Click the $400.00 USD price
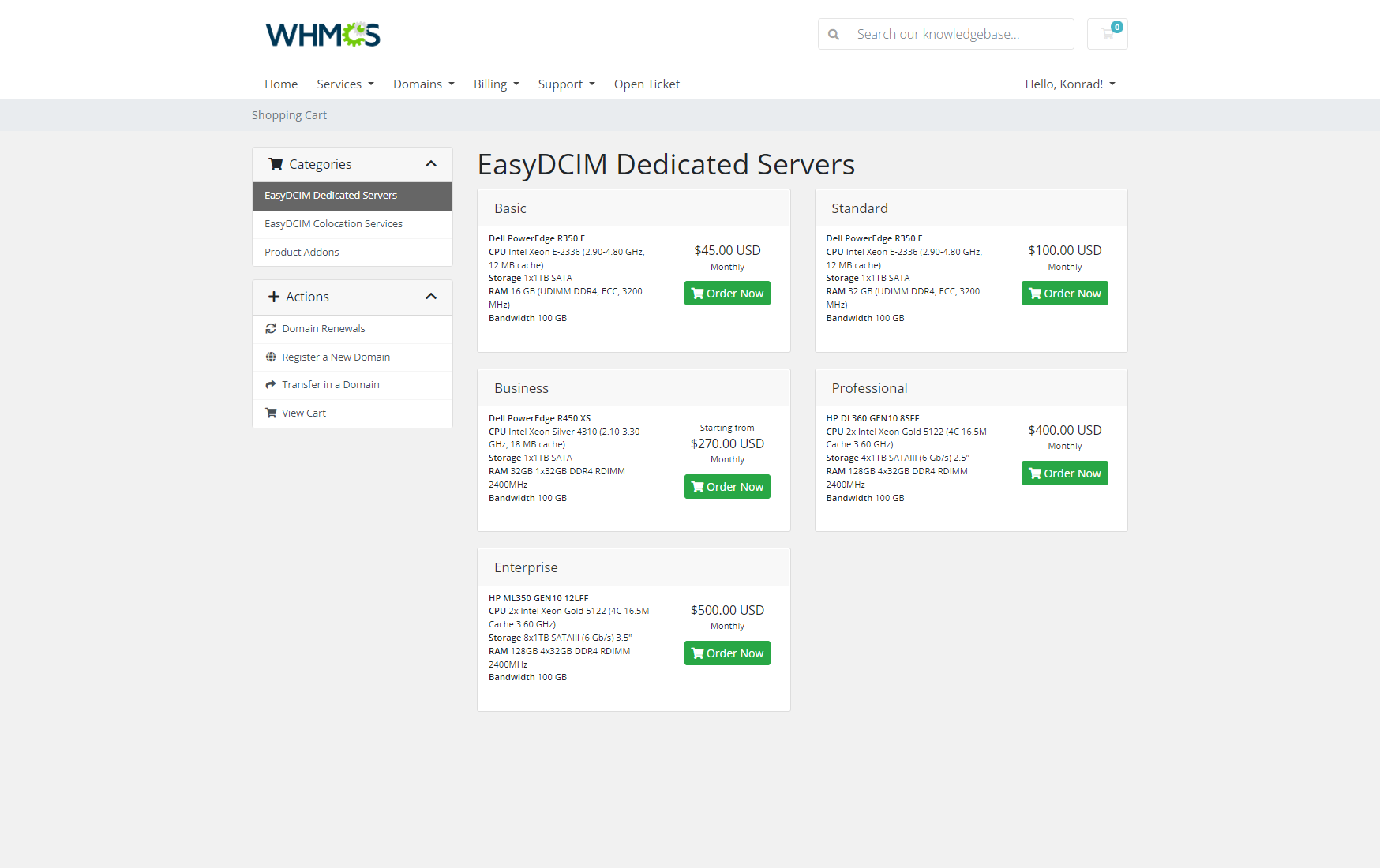Screen dimensions: 1380x868 click(1065, 430)
